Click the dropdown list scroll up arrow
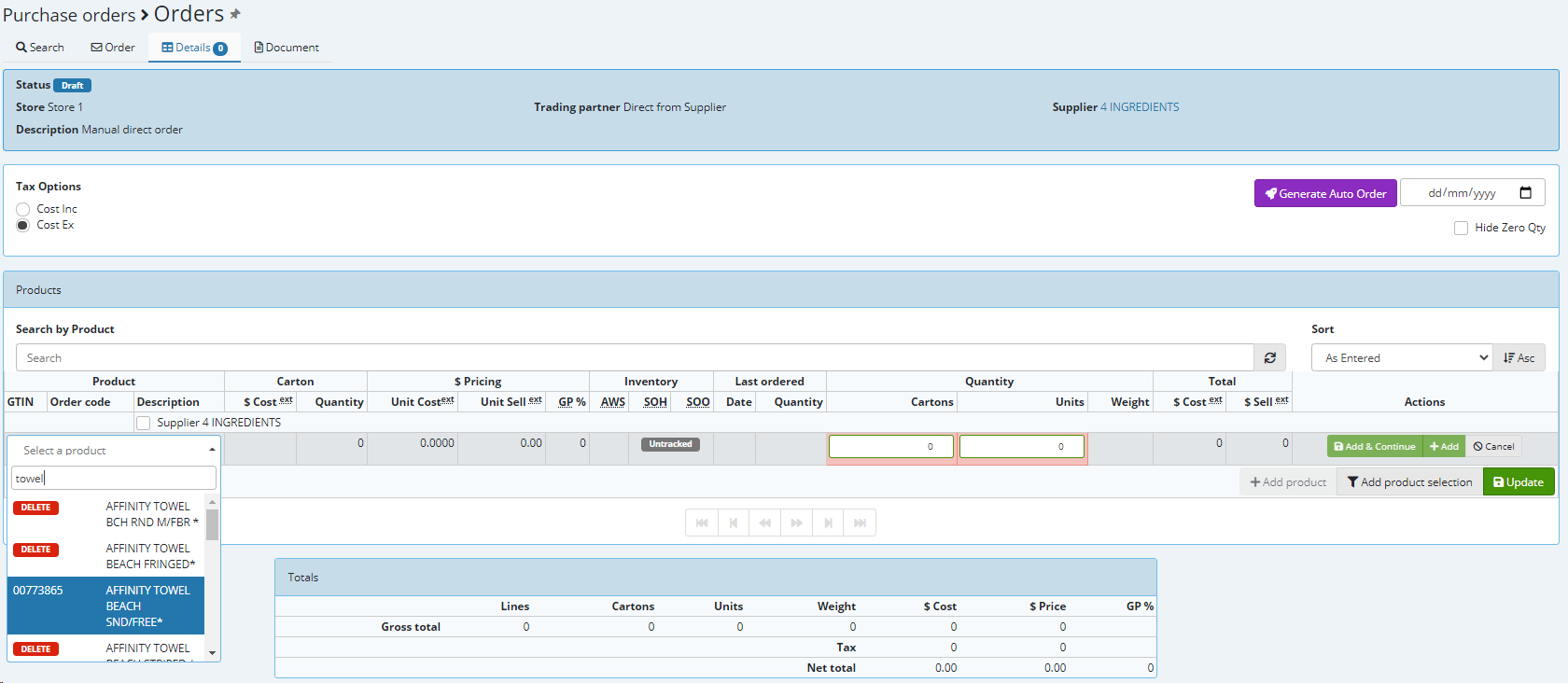Viewport: 1568px width, 683px height. 213,502
